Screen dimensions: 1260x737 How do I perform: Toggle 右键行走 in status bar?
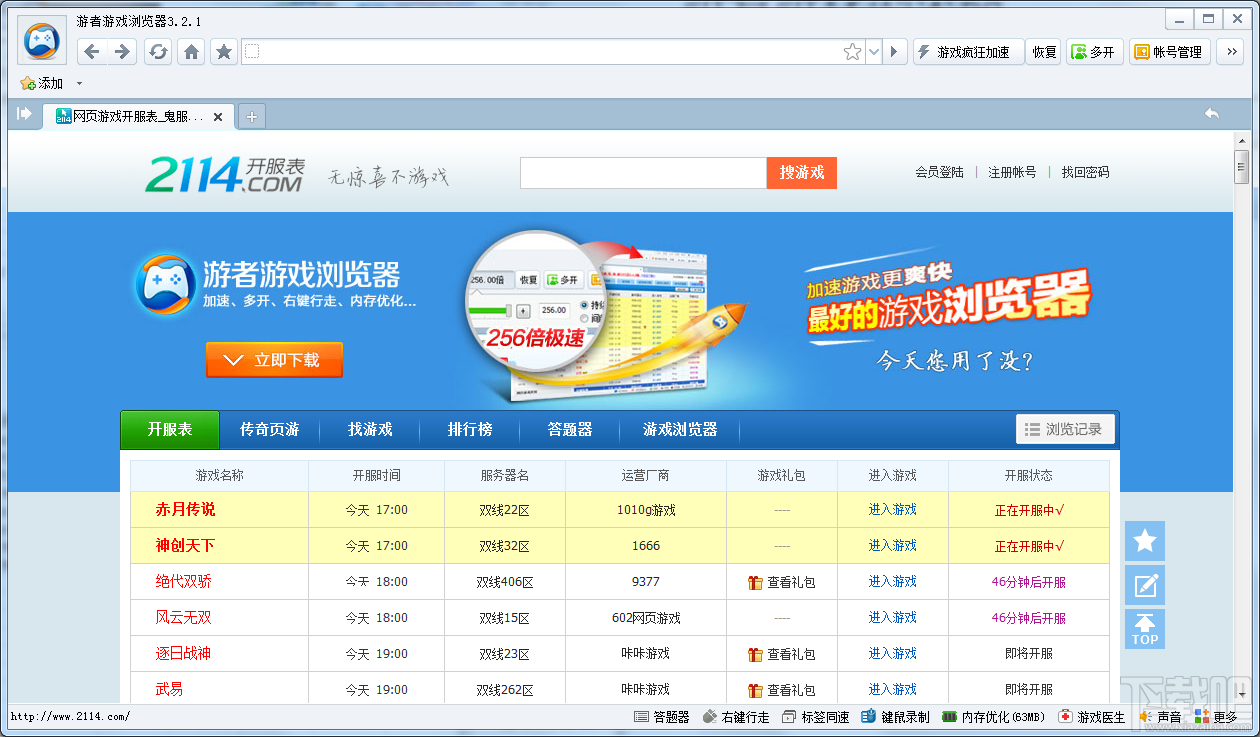click(x=736, y=717)
